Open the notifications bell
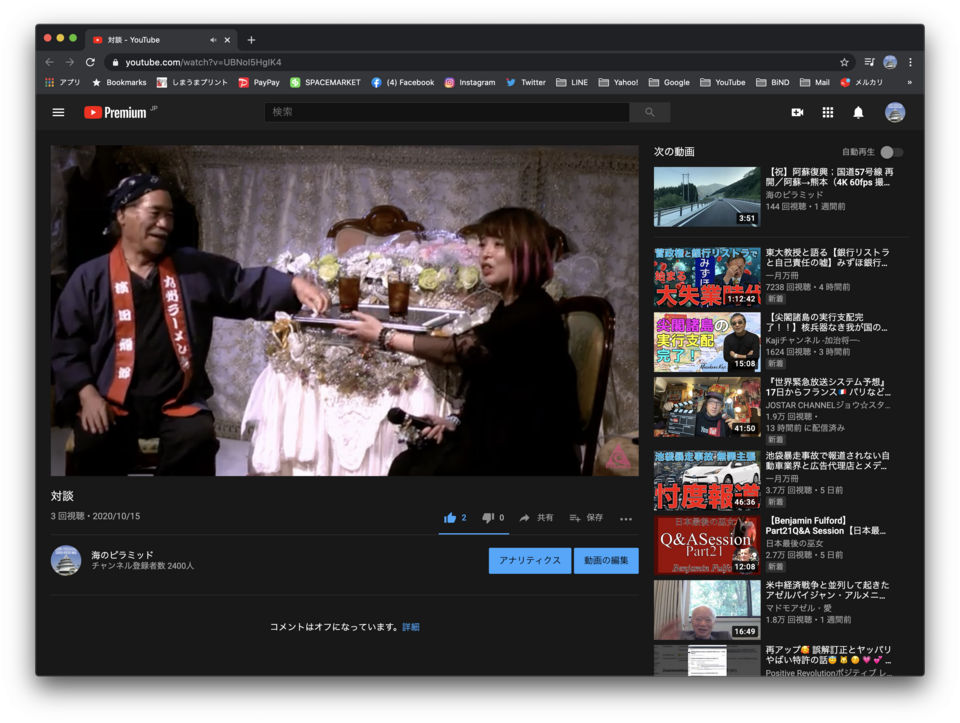 point(858,112)
